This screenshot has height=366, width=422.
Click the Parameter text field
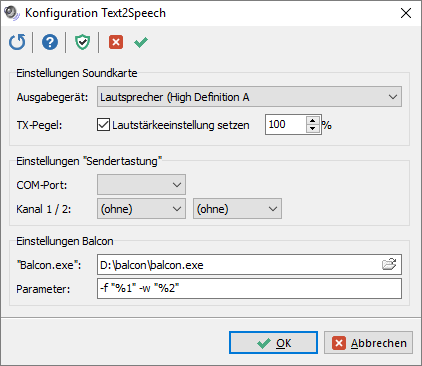click(x=249, y=288)
